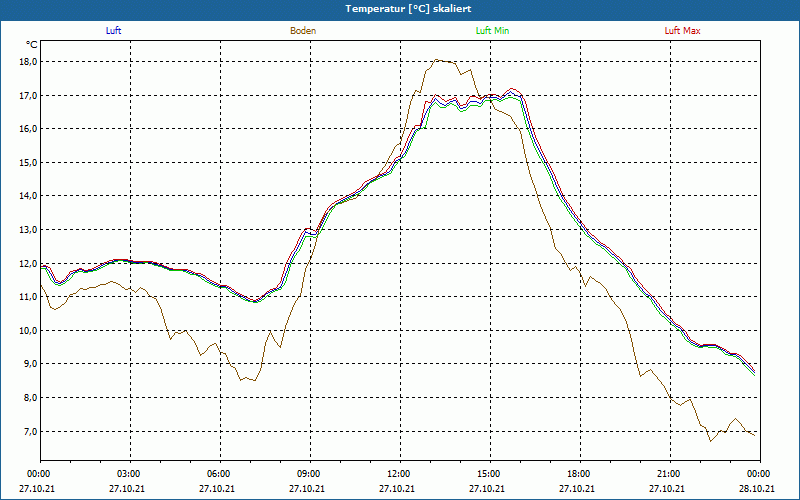
Task: Click the 14,0 y-axis label
Action: click(28, 196)
